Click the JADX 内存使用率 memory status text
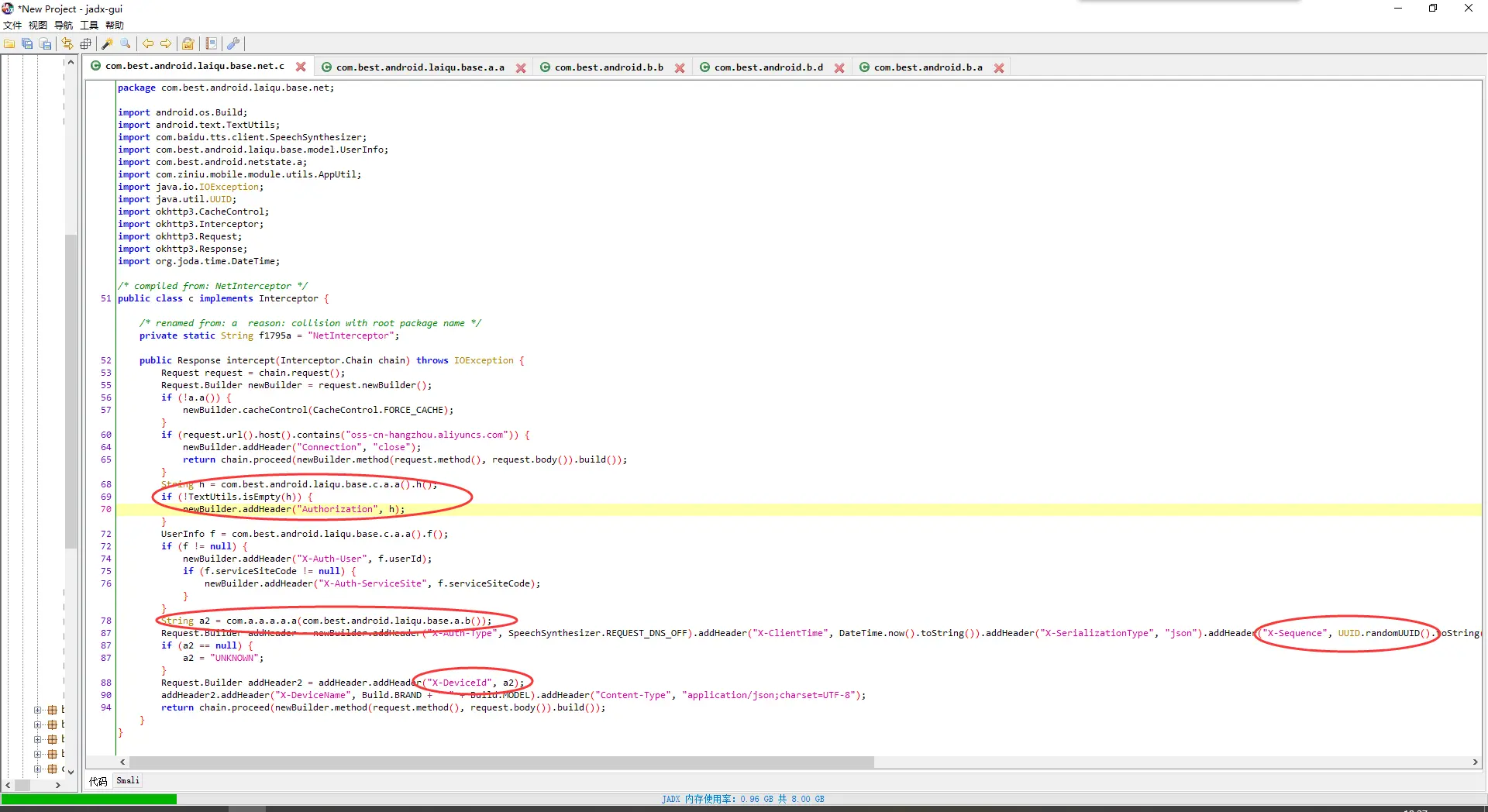Screen dimensions: 1488x812 [x=743, y=799]
